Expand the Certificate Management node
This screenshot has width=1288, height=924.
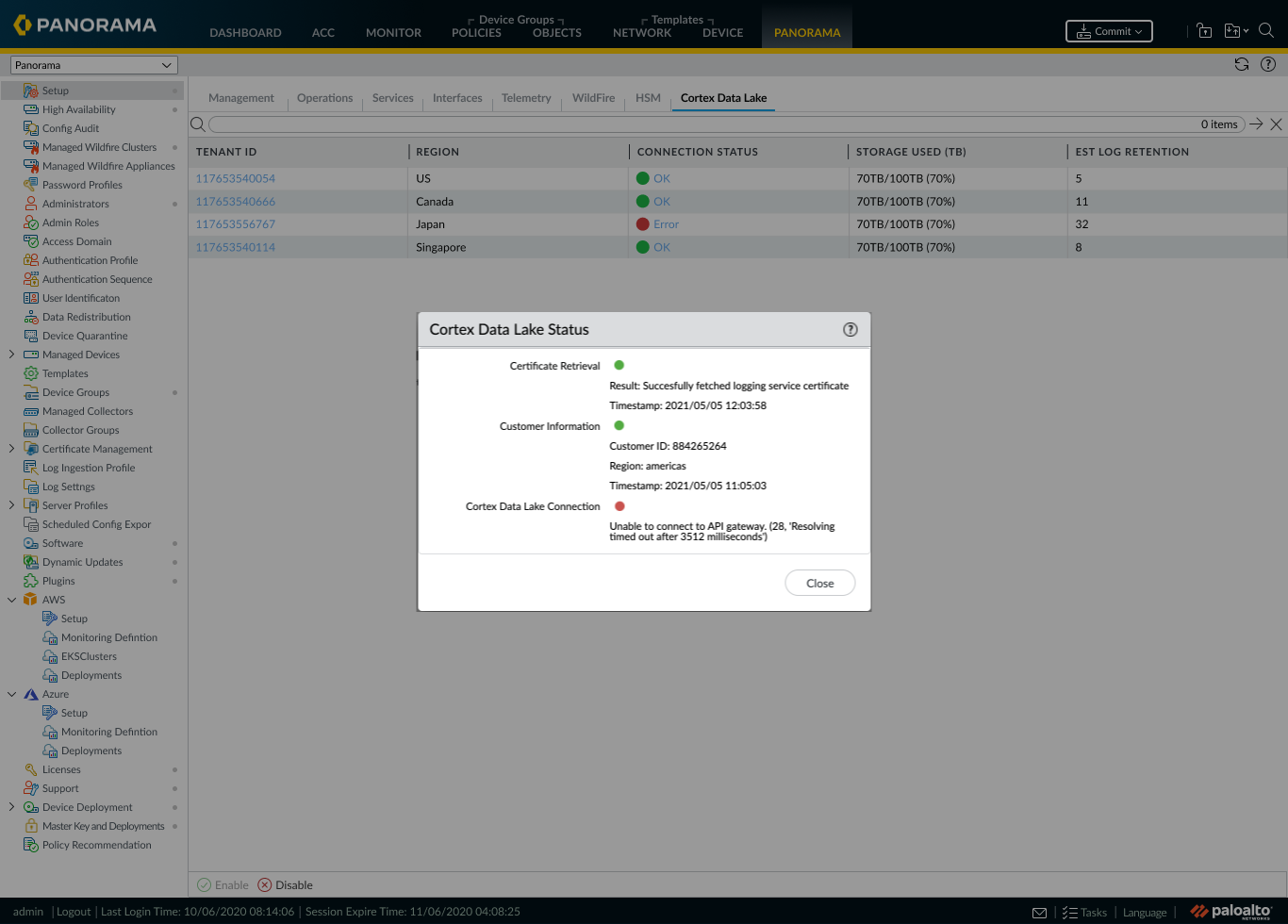coord(11,449)
